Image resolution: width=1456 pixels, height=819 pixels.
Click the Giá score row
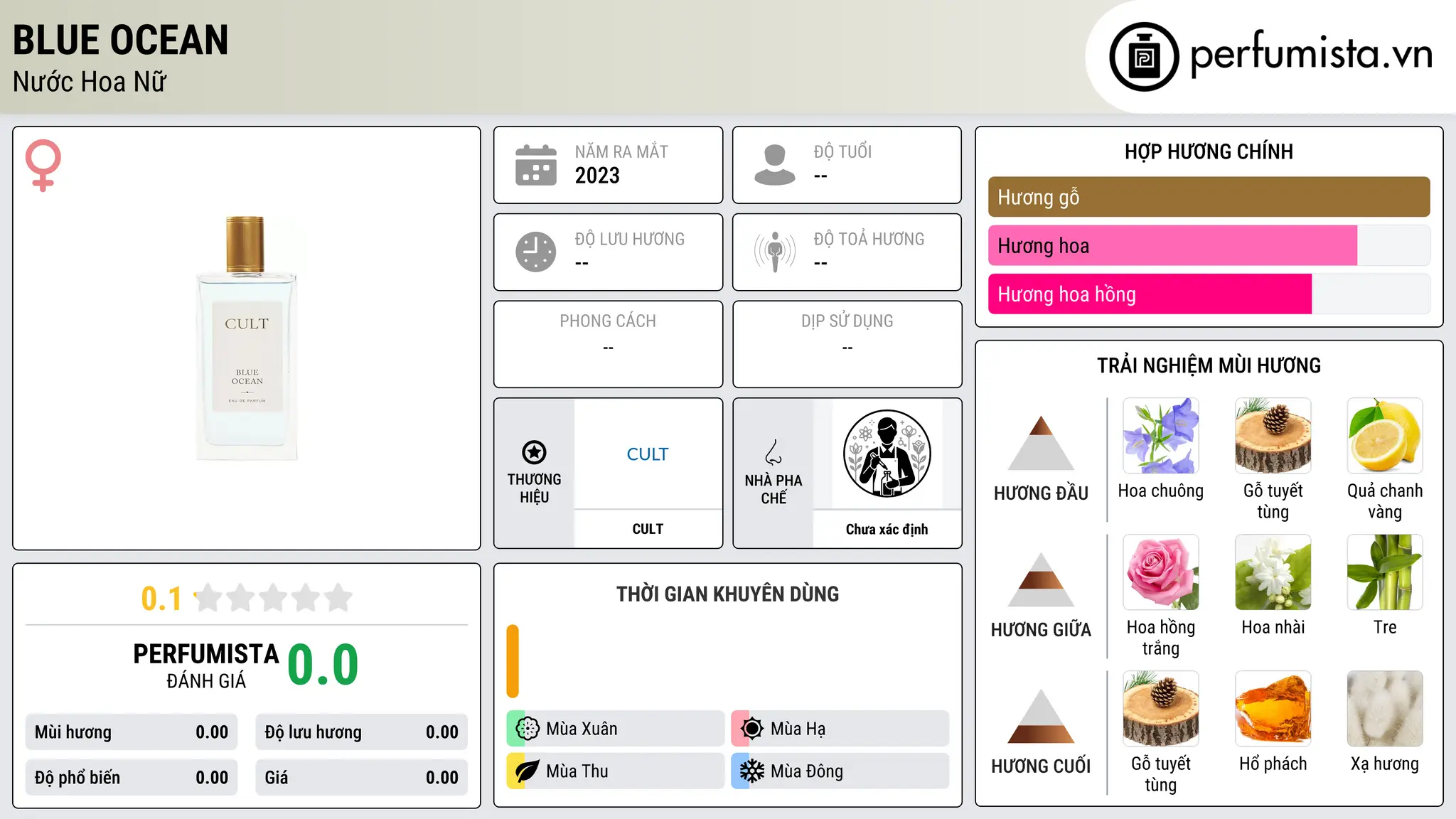point(361,778)
